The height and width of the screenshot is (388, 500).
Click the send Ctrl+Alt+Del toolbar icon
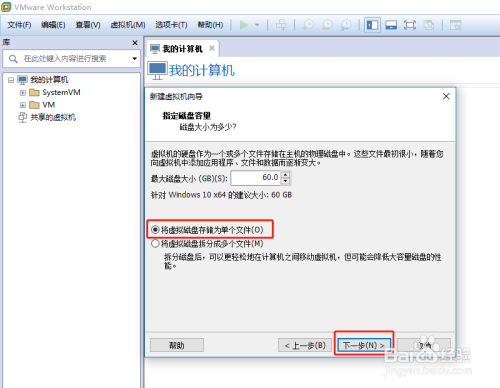point(281,25)
